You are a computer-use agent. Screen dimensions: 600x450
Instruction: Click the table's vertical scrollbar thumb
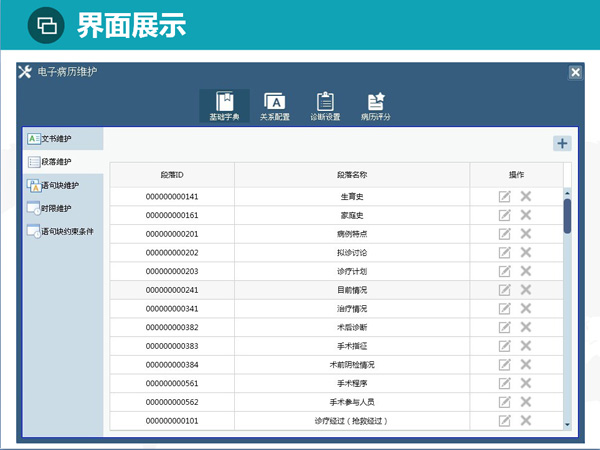click(567, 216)
